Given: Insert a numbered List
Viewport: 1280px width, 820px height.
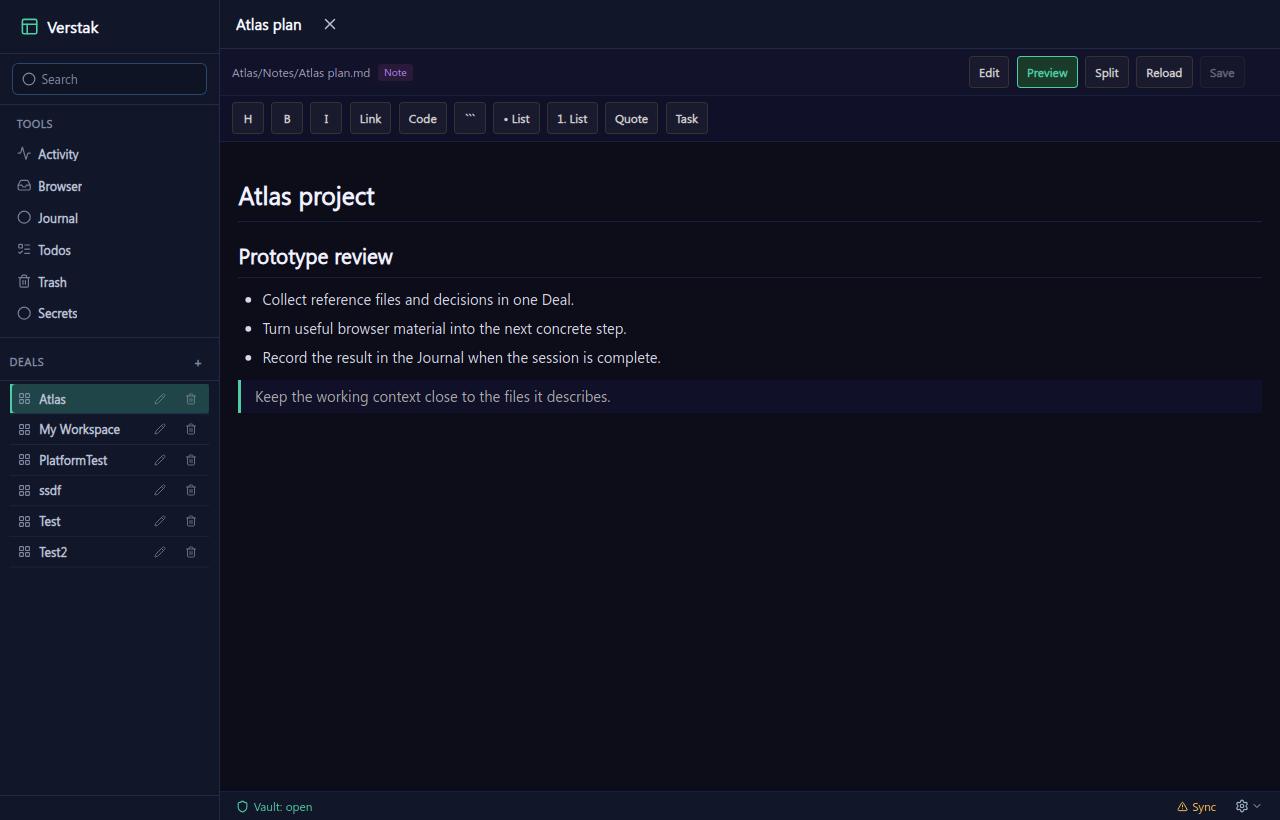Looking at the screenshot, I should click(572, 118).
